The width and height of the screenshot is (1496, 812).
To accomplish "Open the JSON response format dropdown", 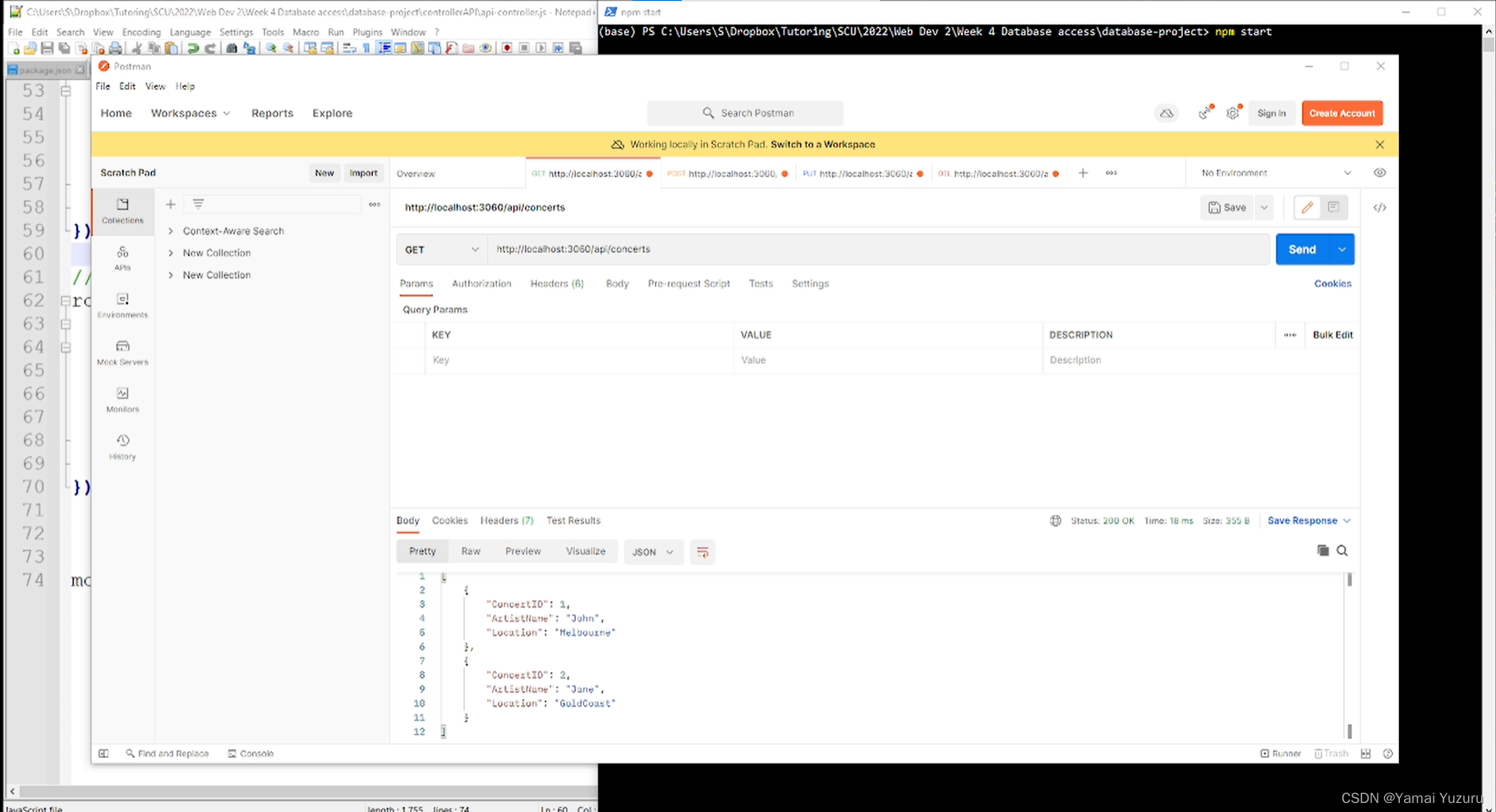I will pyautogui.click(x=653, y=552).
